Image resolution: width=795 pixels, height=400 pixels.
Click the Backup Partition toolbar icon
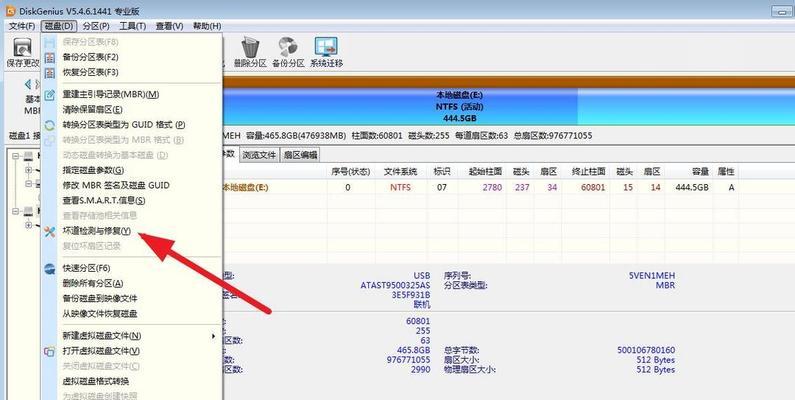[288, 47]
